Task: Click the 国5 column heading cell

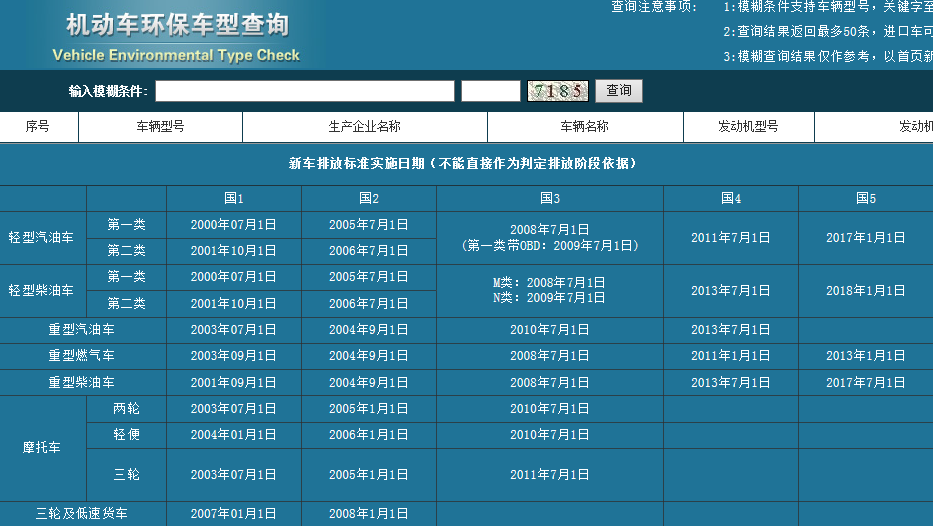Action: tap(866, 198)
